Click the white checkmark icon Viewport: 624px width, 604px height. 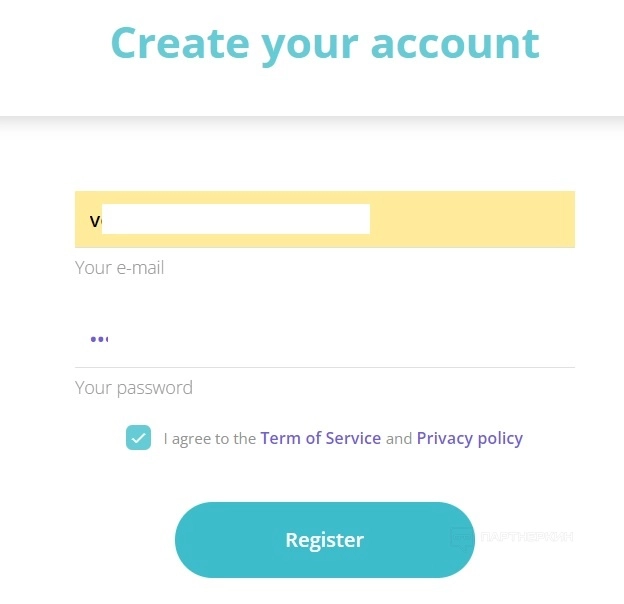tap(139, 438)
